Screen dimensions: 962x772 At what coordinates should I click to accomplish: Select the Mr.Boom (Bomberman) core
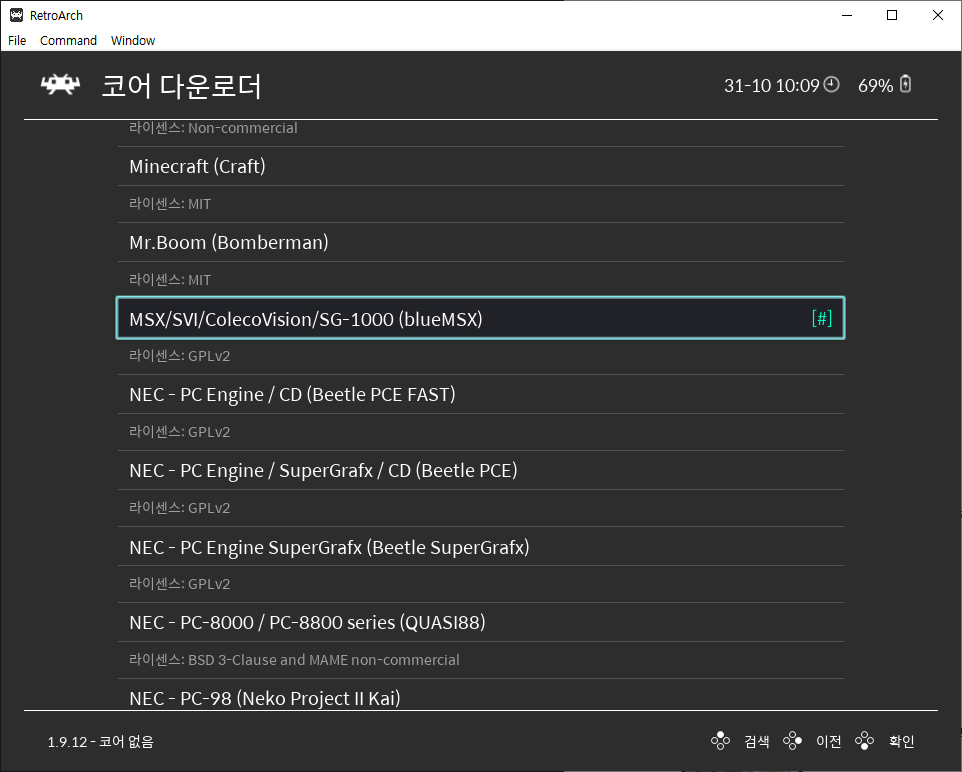[x=481, y=242]
